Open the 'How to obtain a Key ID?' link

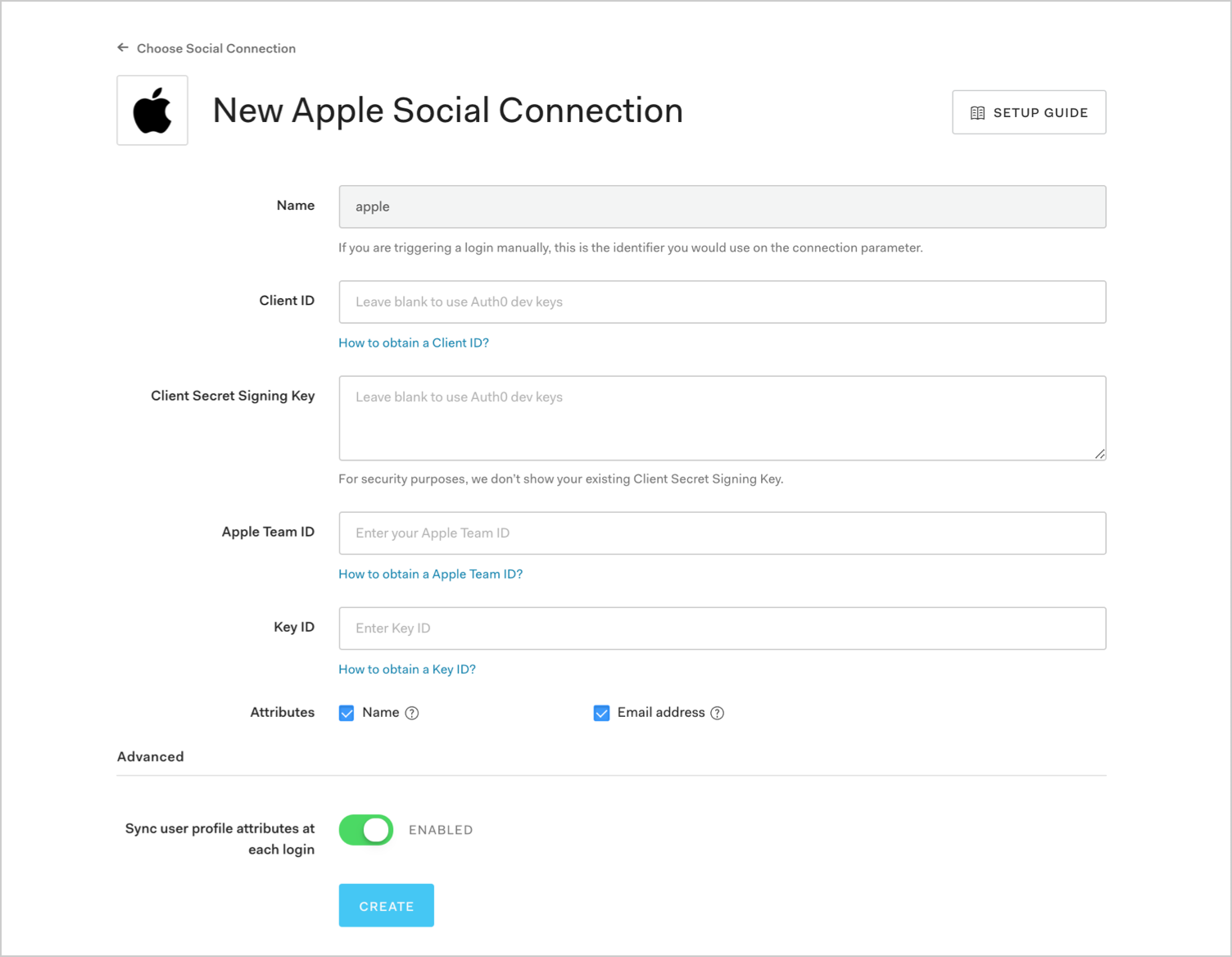click(x=407, y=669)
